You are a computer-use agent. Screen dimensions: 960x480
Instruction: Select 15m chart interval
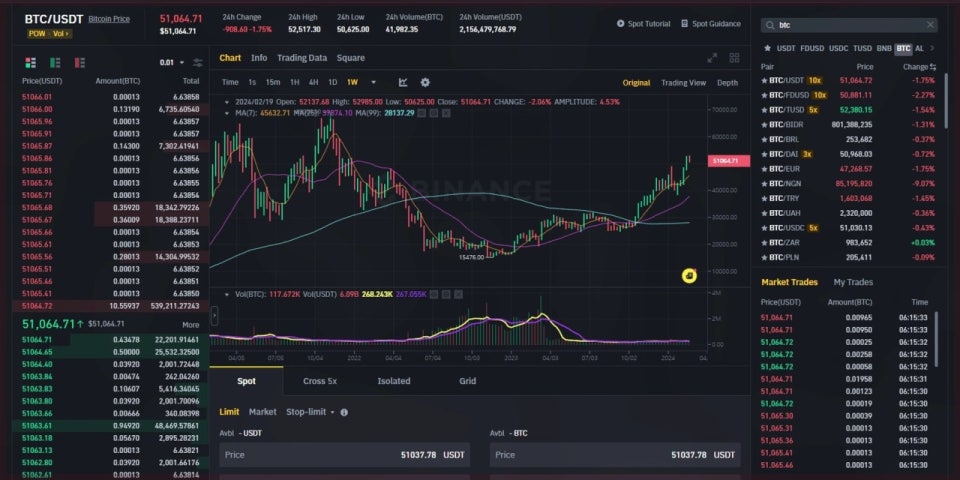[x=273, y=82]
